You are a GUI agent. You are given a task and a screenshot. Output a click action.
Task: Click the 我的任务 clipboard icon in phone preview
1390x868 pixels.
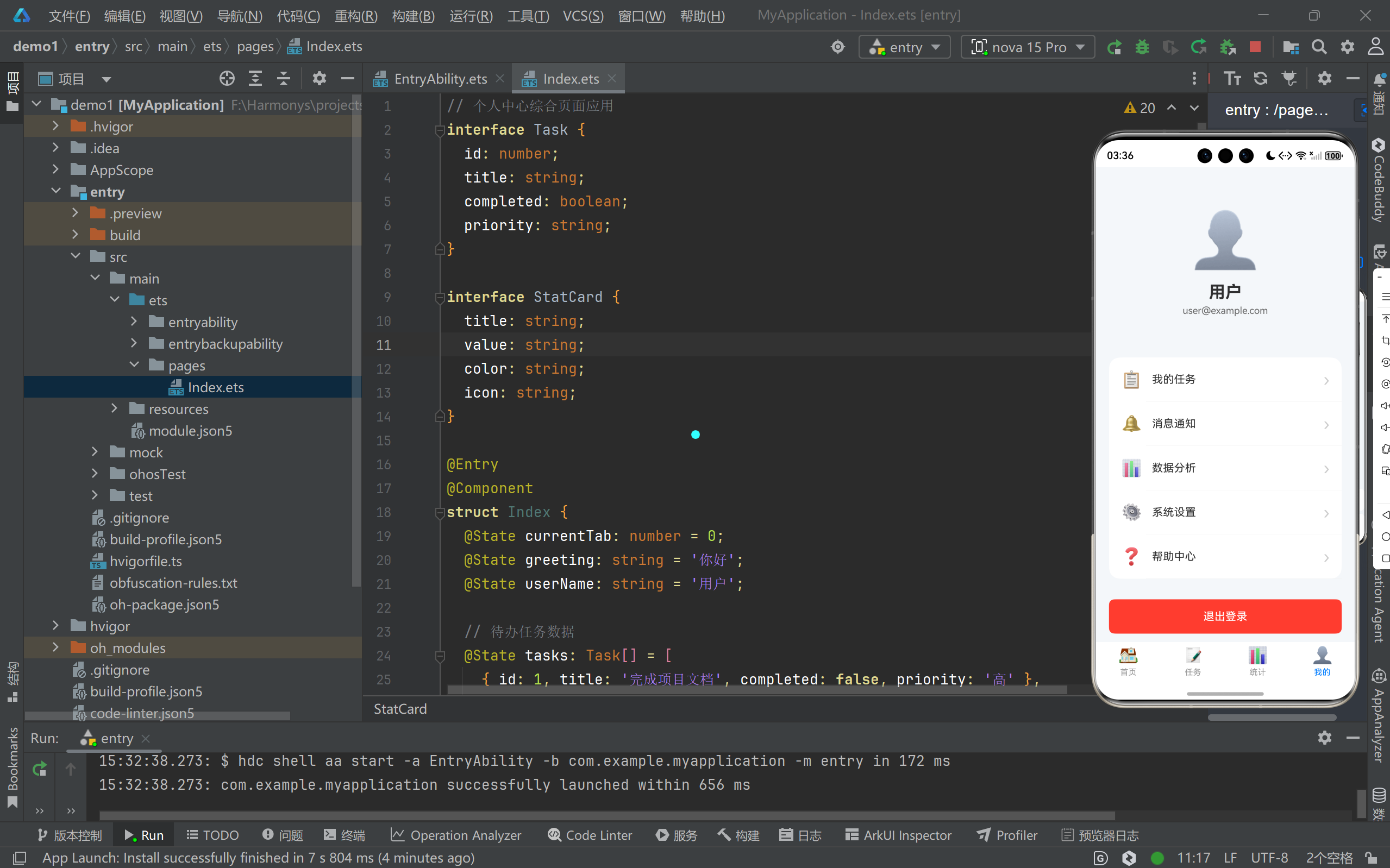coord(1131,380)
